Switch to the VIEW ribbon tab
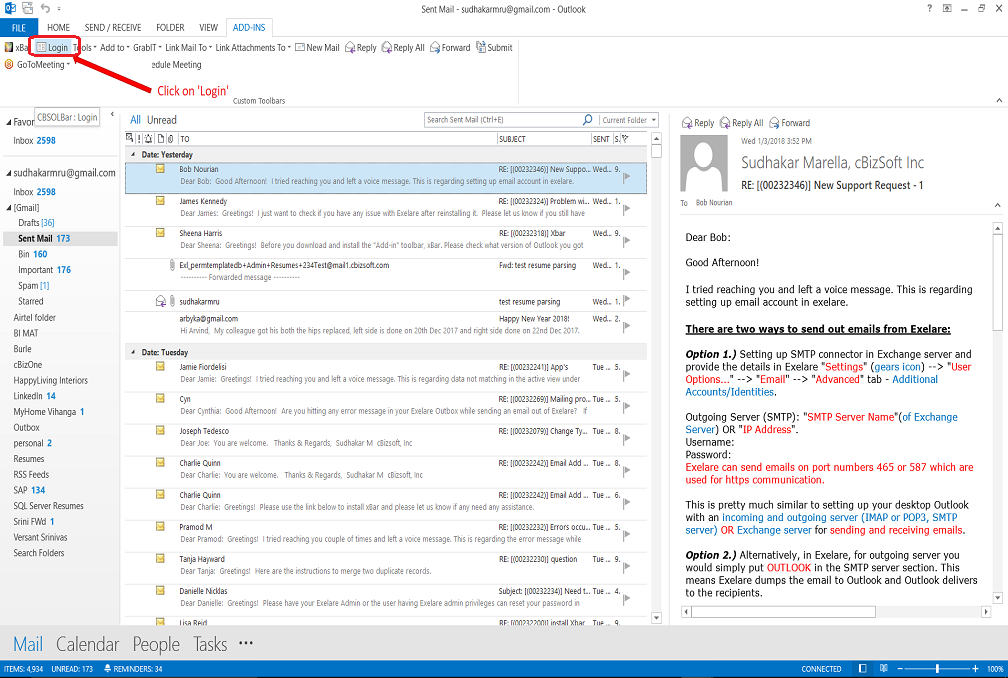 point(208,28)
